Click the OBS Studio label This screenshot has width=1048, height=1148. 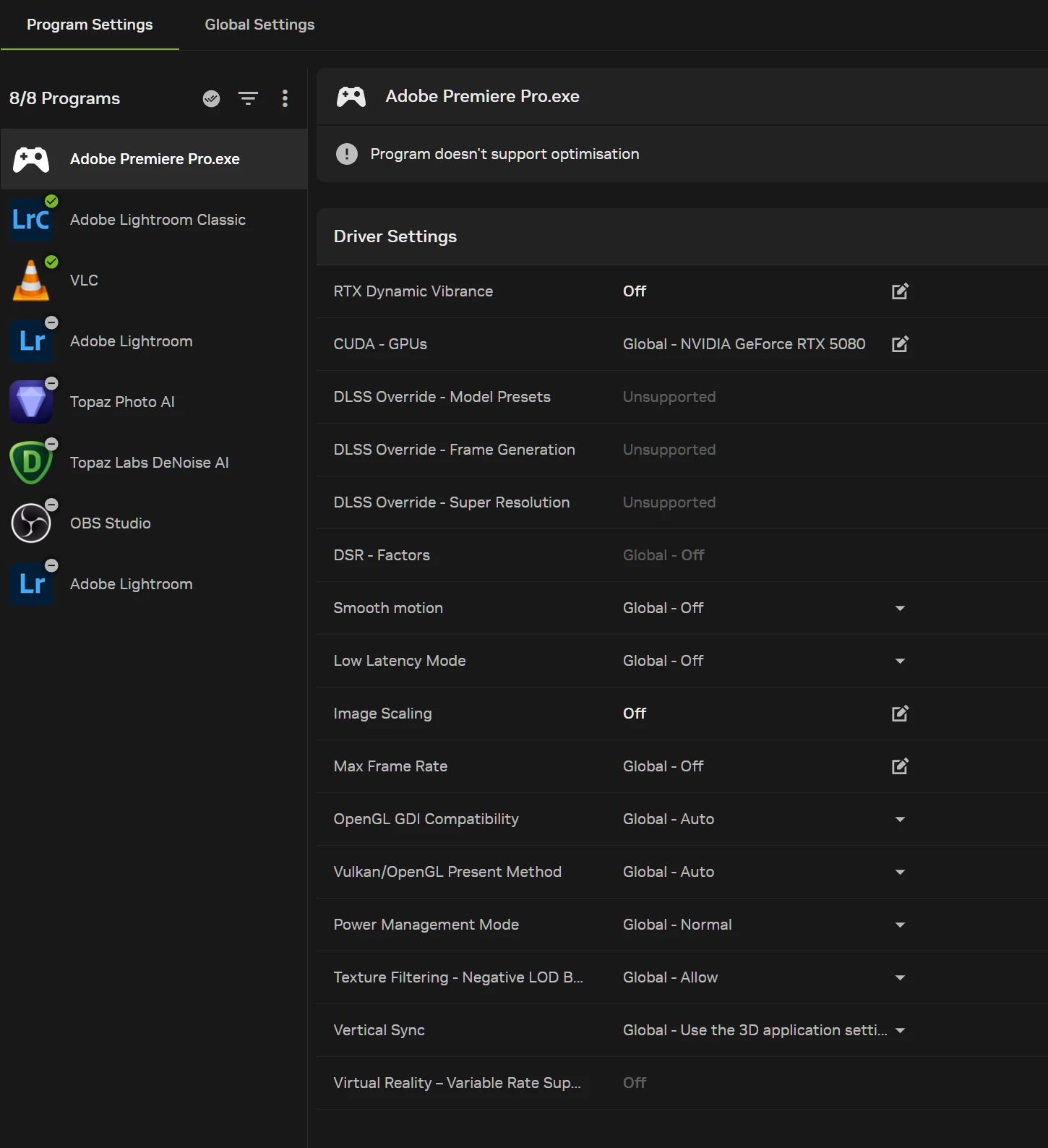(x=111, y=523)
